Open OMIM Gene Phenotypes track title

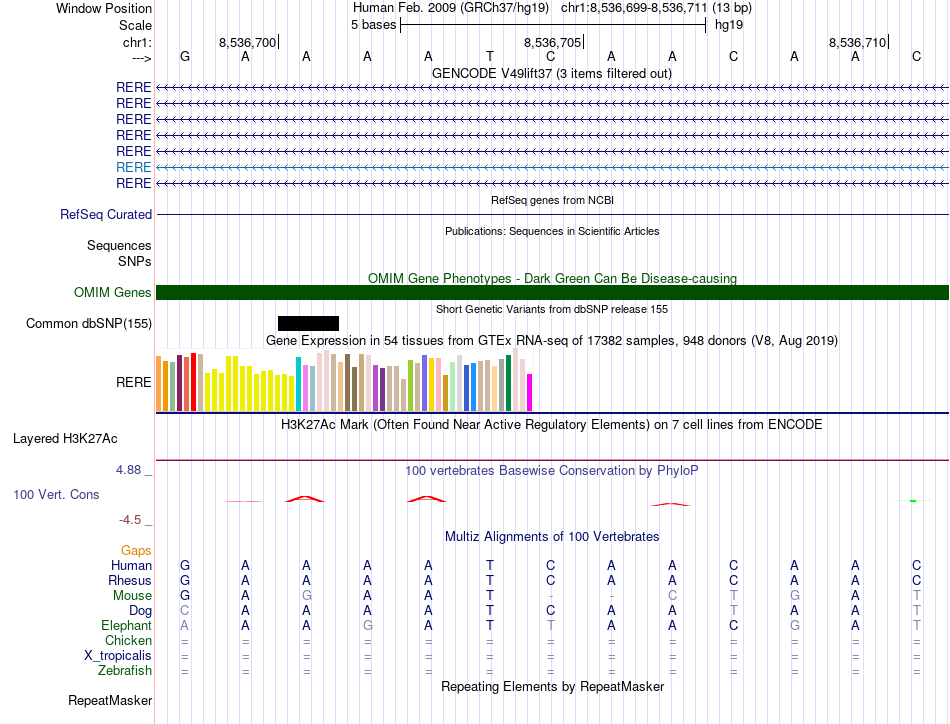click(x=552, y=278)
